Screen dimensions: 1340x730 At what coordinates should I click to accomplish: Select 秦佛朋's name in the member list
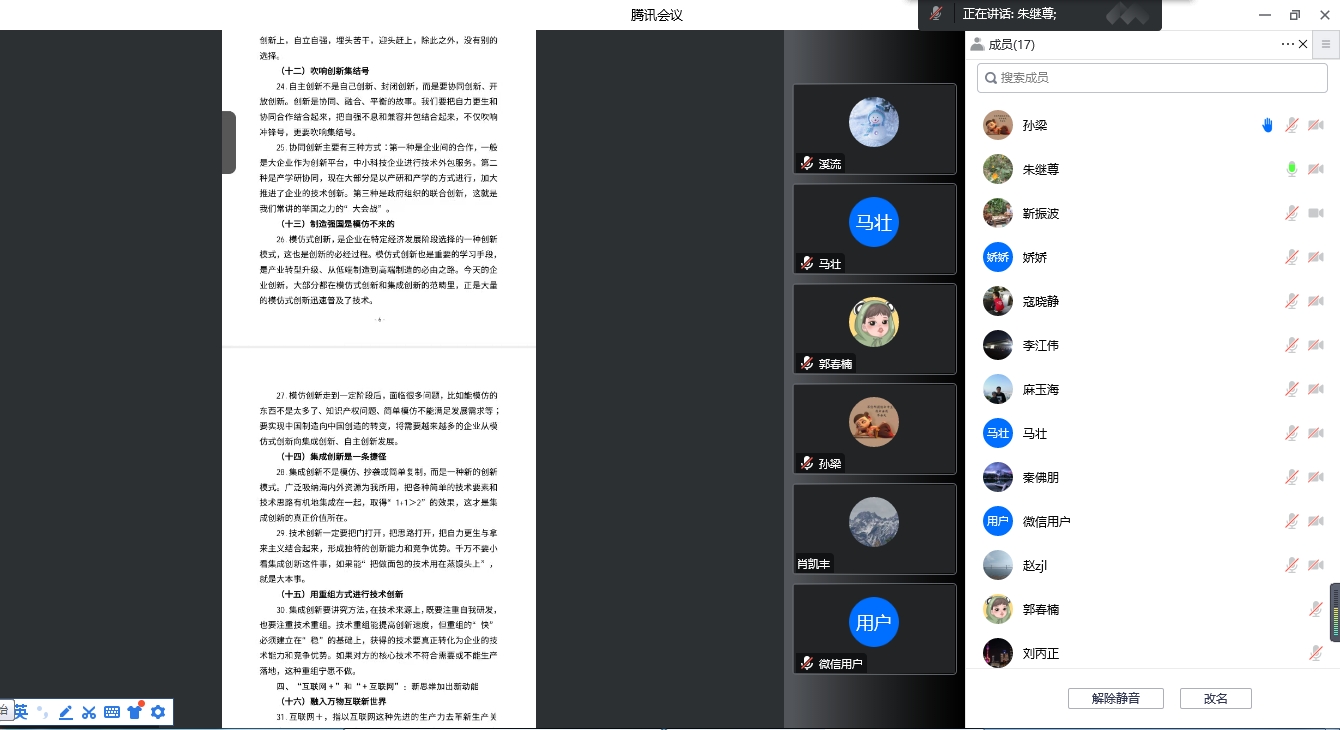[1041, 477]
